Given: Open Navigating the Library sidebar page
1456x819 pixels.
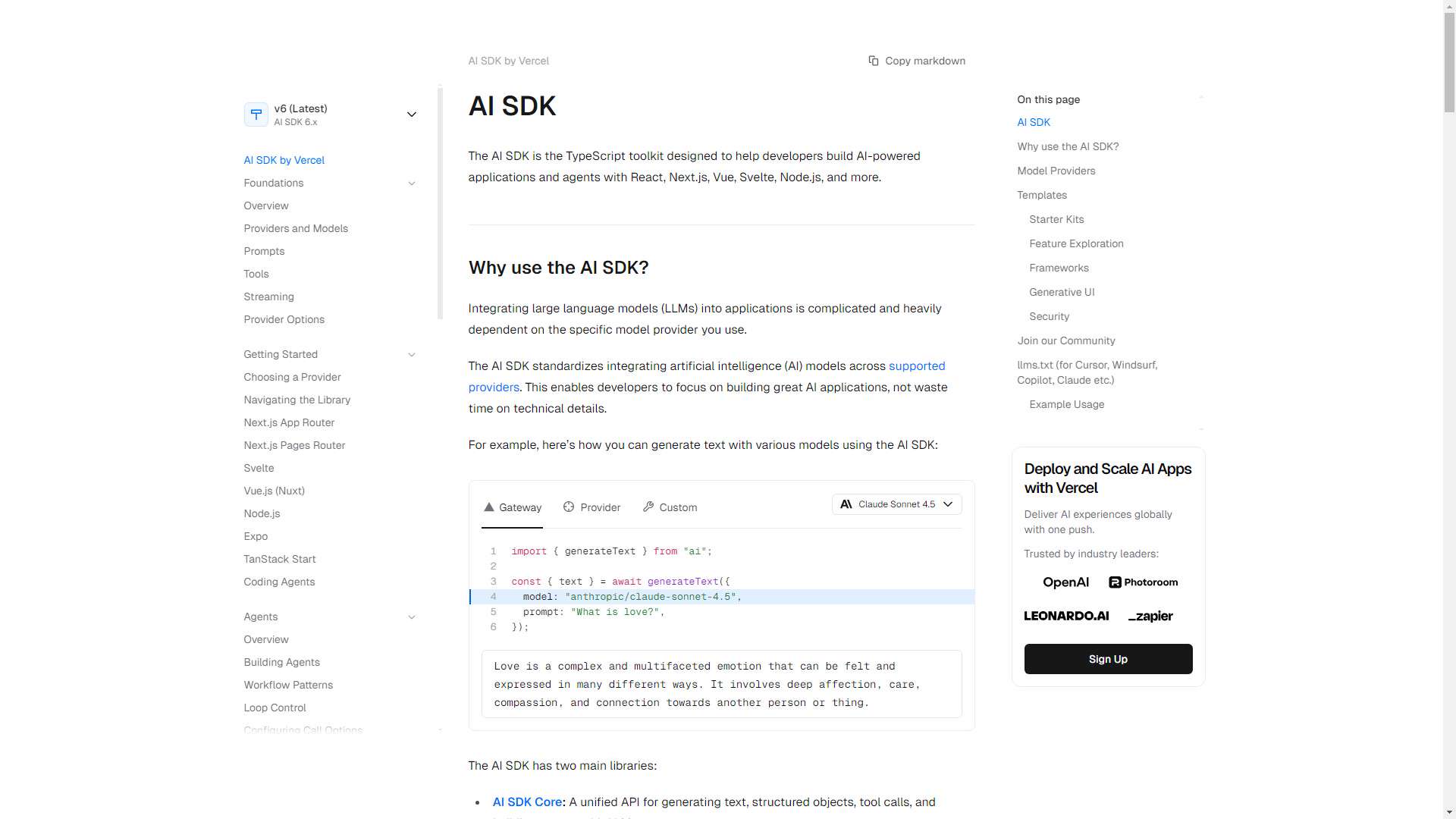Looking at the screenshot, I should (297, 400).
